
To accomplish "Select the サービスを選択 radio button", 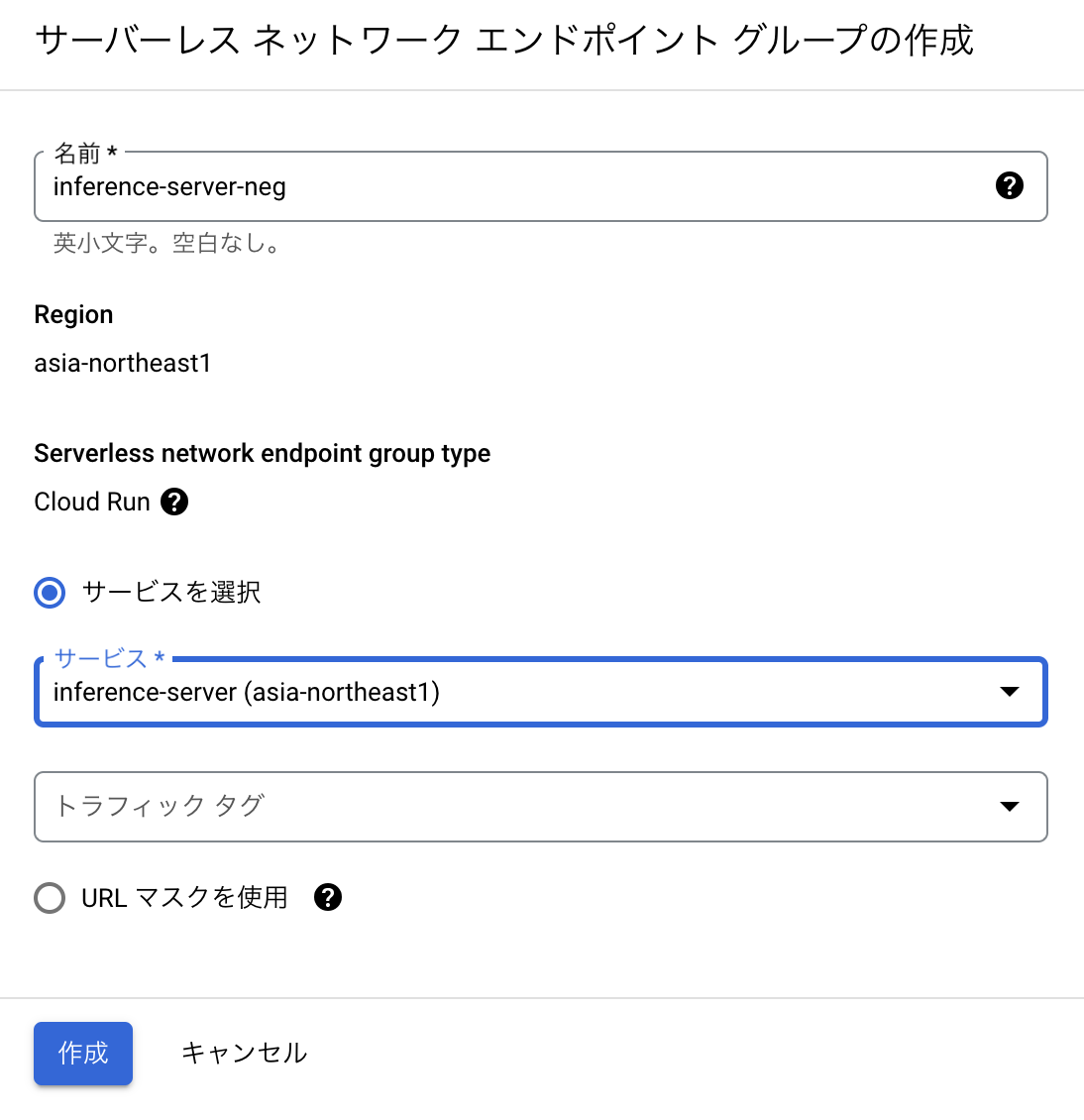I will [50, 592].
